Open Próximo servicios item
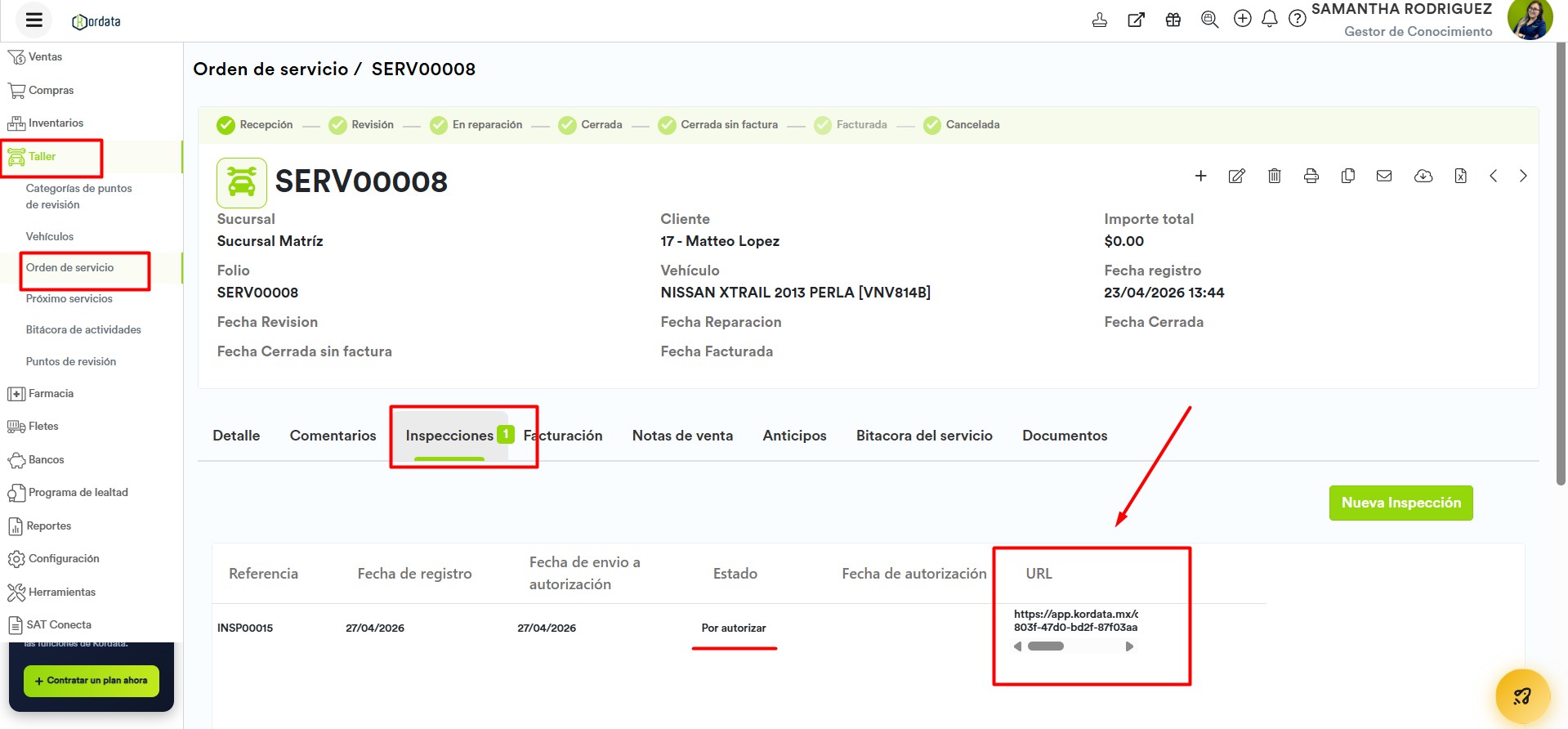 point(69,298)
